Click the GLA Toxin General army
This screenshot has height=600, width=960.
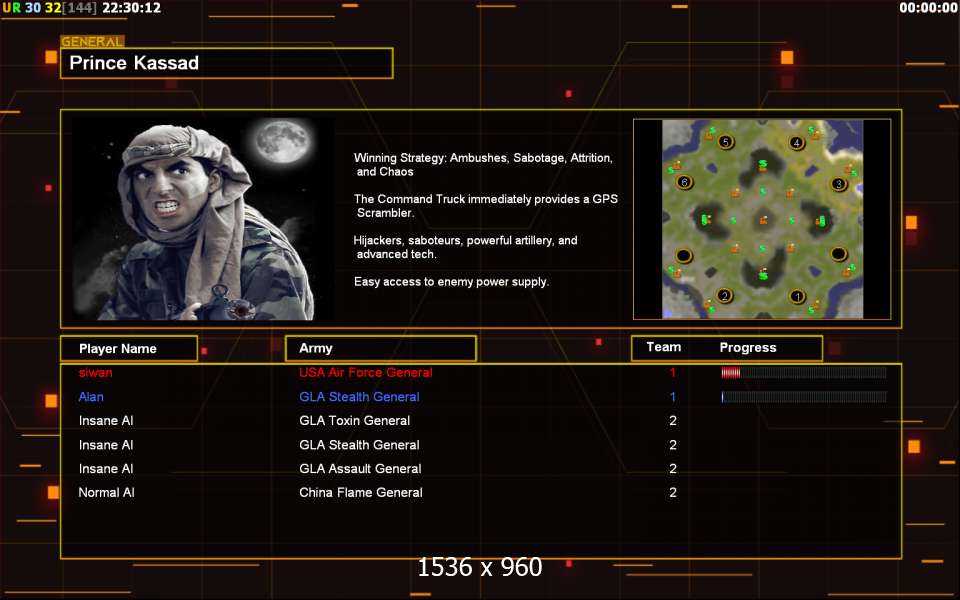tap(354, 421)
